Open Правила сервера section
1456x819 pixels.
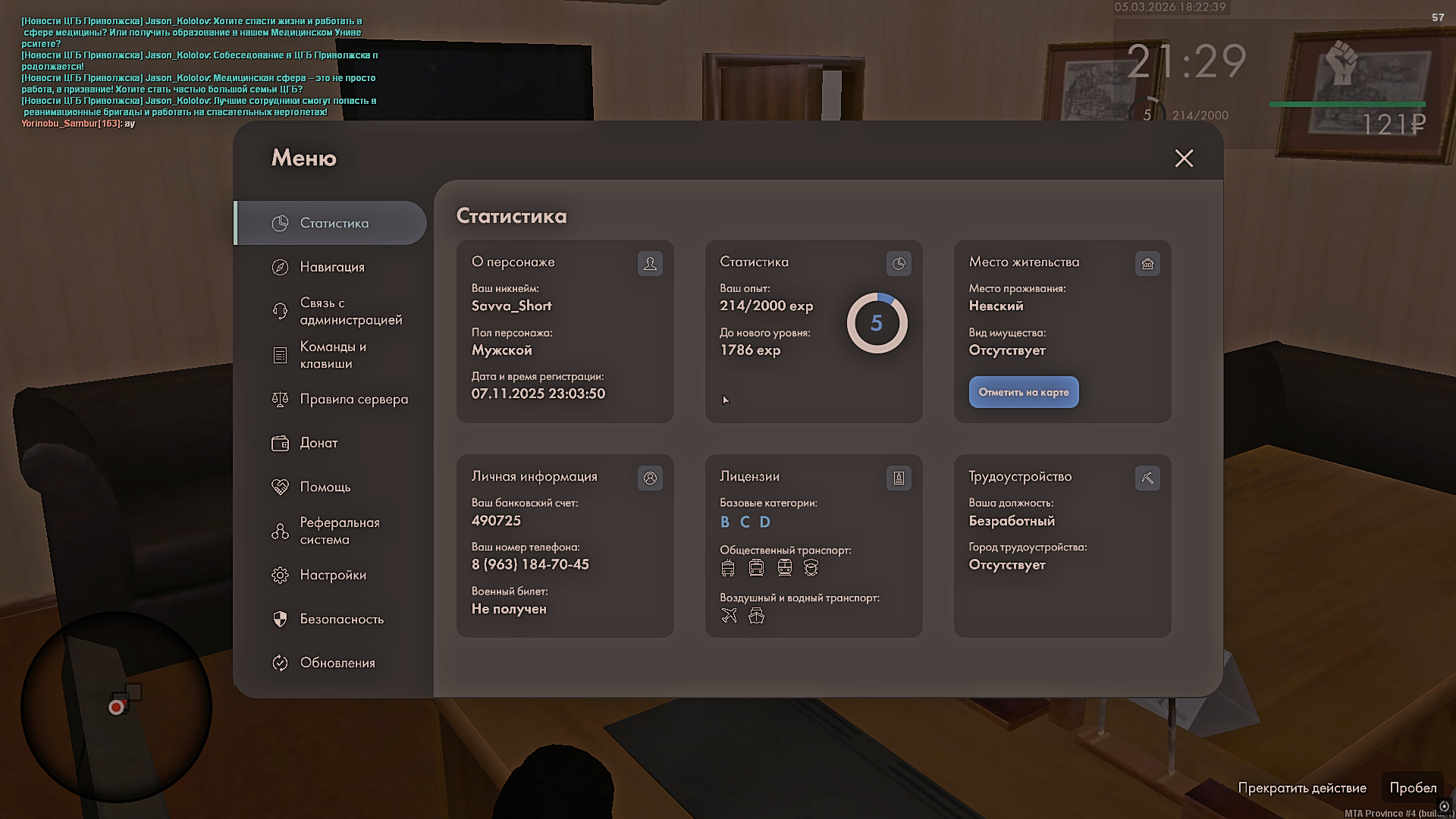(353, 399)
